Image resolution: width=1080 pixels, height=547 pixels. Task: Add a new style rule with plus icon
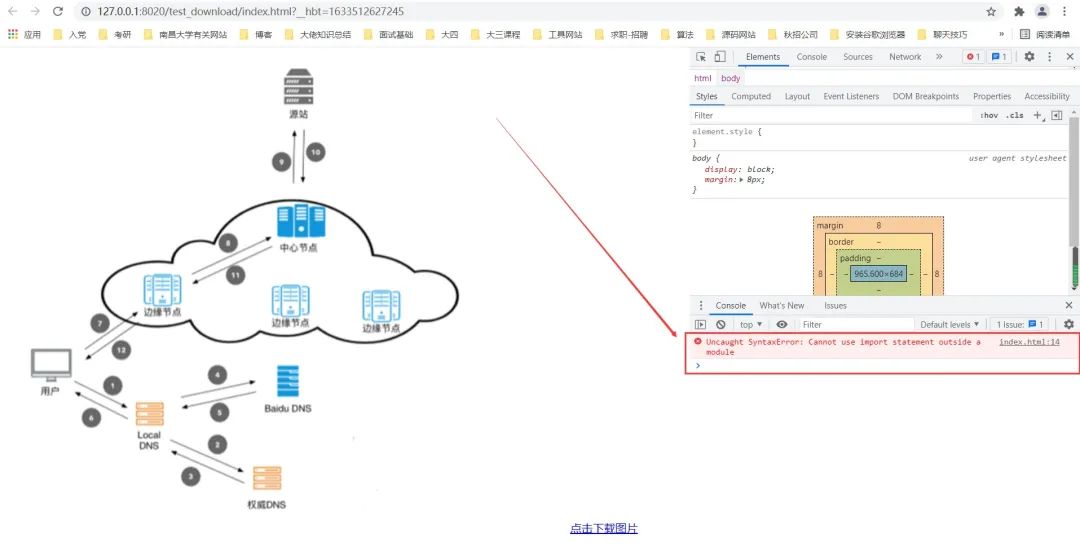point(1037,116)
